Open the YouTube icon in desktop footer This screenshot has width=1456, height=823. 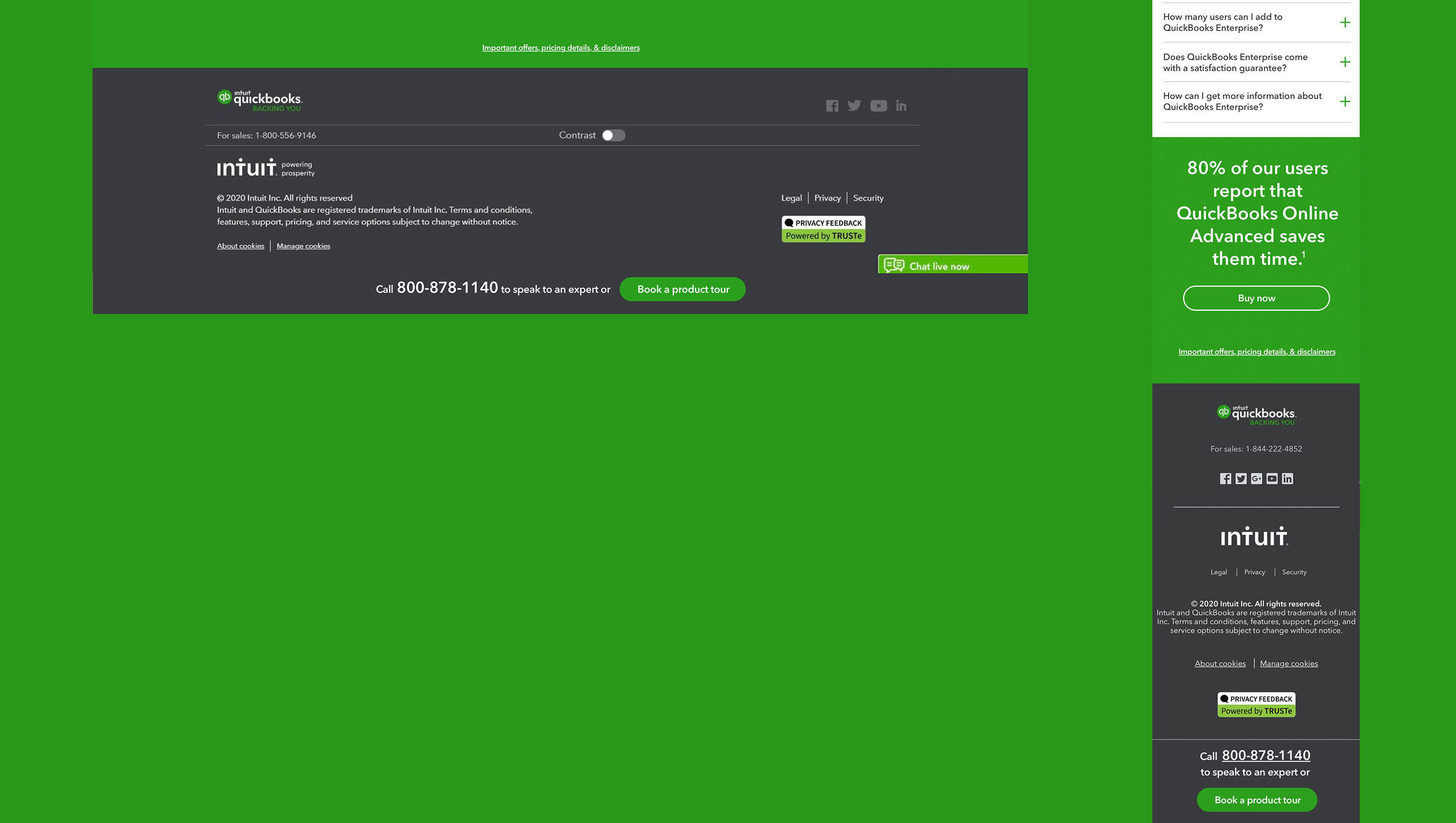point(878,106)
